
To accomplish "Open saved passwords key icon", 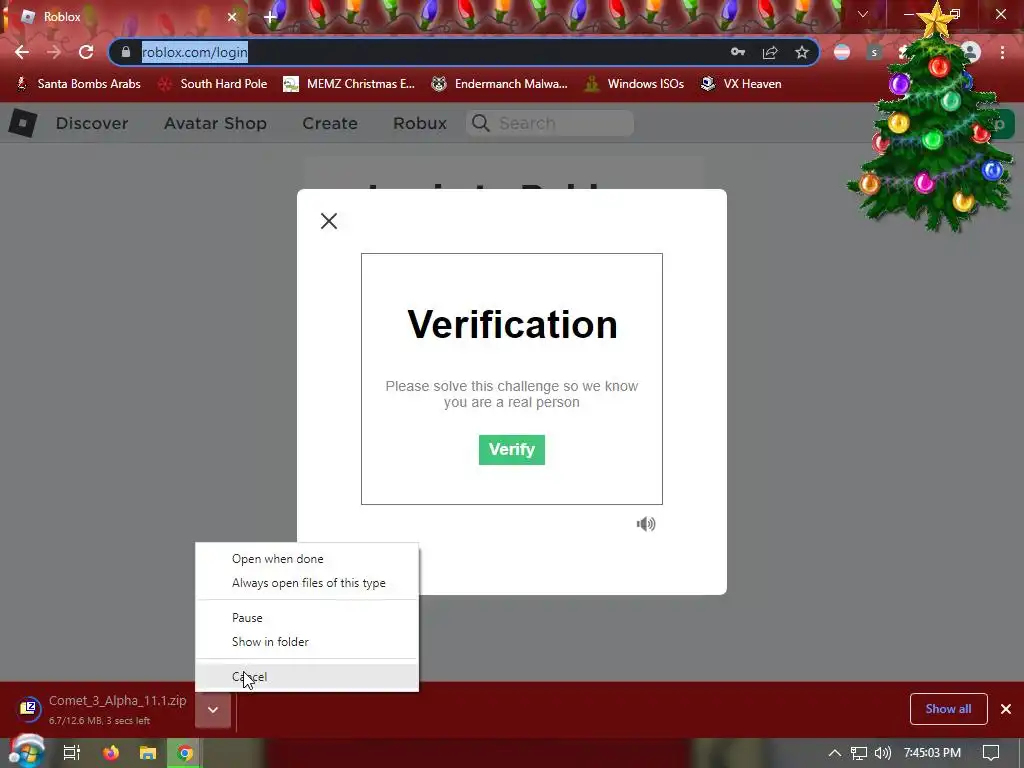I will point(738,52).
